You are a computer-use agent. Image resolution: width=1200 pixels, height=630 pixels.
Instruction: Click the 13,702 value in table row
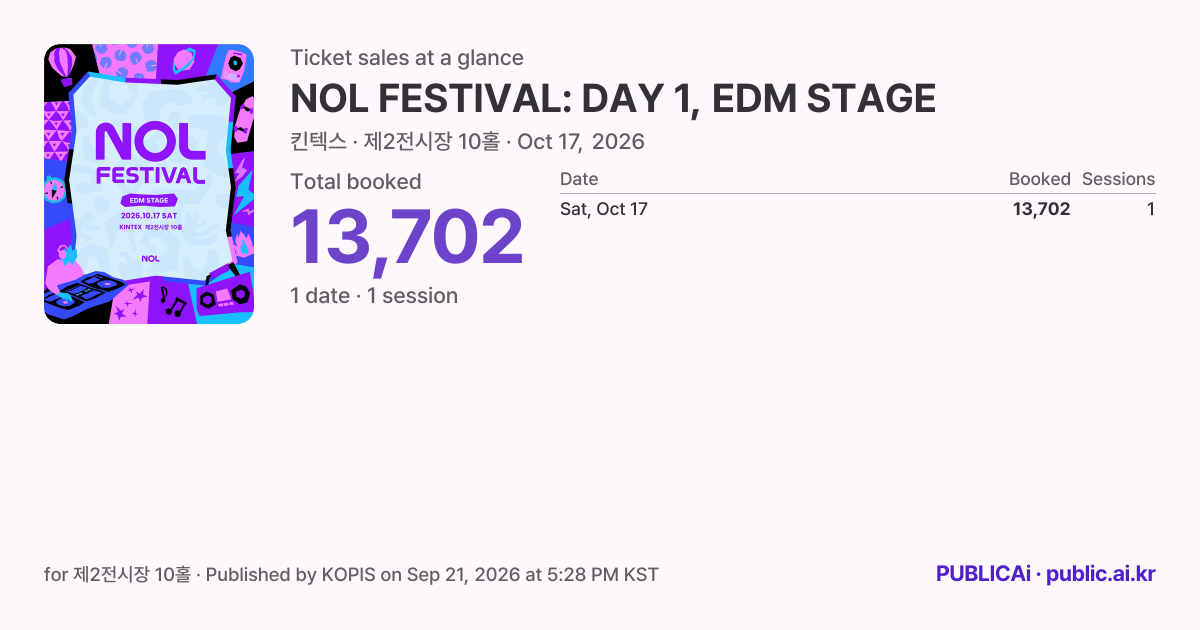click(1041, 209)
